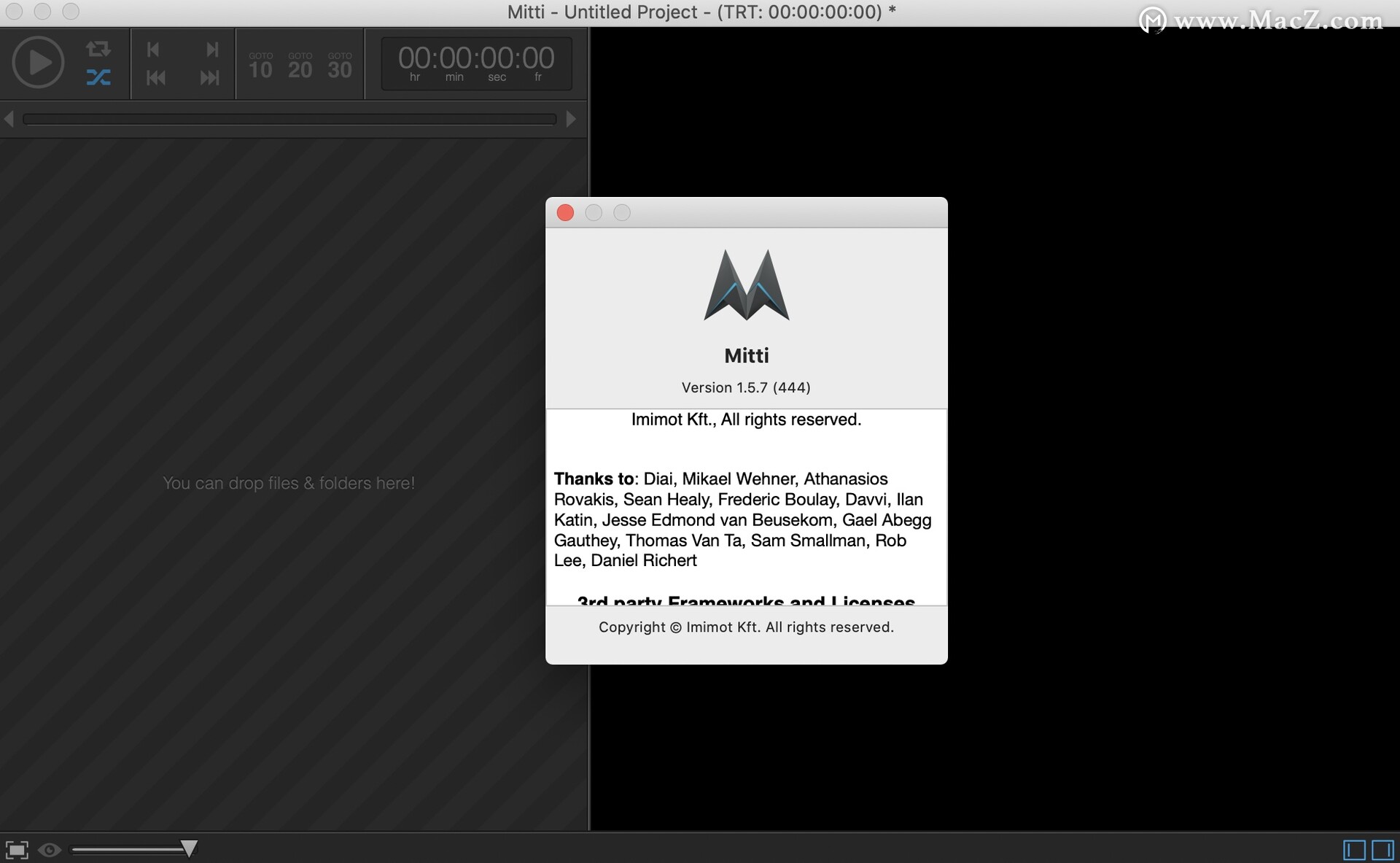This screenshot has width=1400, height=863.
Task: Select the 'Copyright © Imimot Kft.' footer text
Action: pos(746,627)
